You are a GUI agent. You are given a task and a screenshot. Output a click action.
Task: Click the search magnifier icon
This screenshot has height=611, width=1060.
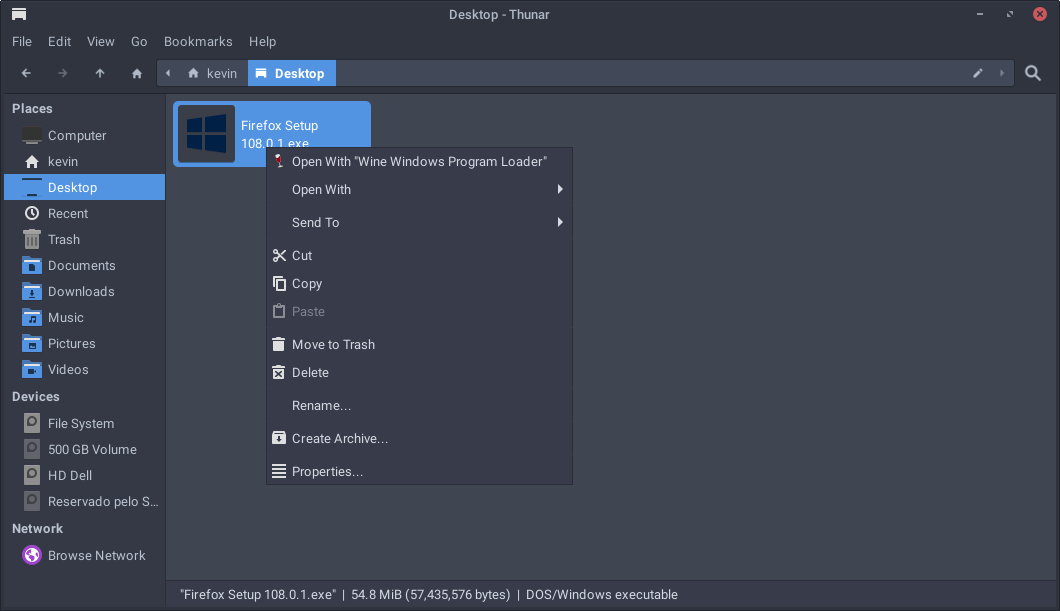(x=1032, y=73)
